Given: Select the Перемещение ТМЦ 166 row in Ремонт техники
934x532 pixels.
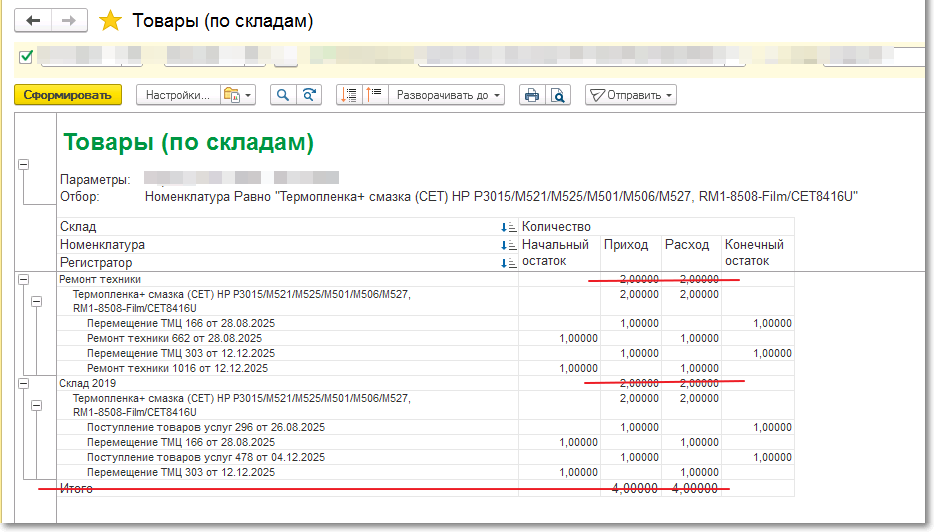Looking at the screenshot, I should click(x=180, y=324).
